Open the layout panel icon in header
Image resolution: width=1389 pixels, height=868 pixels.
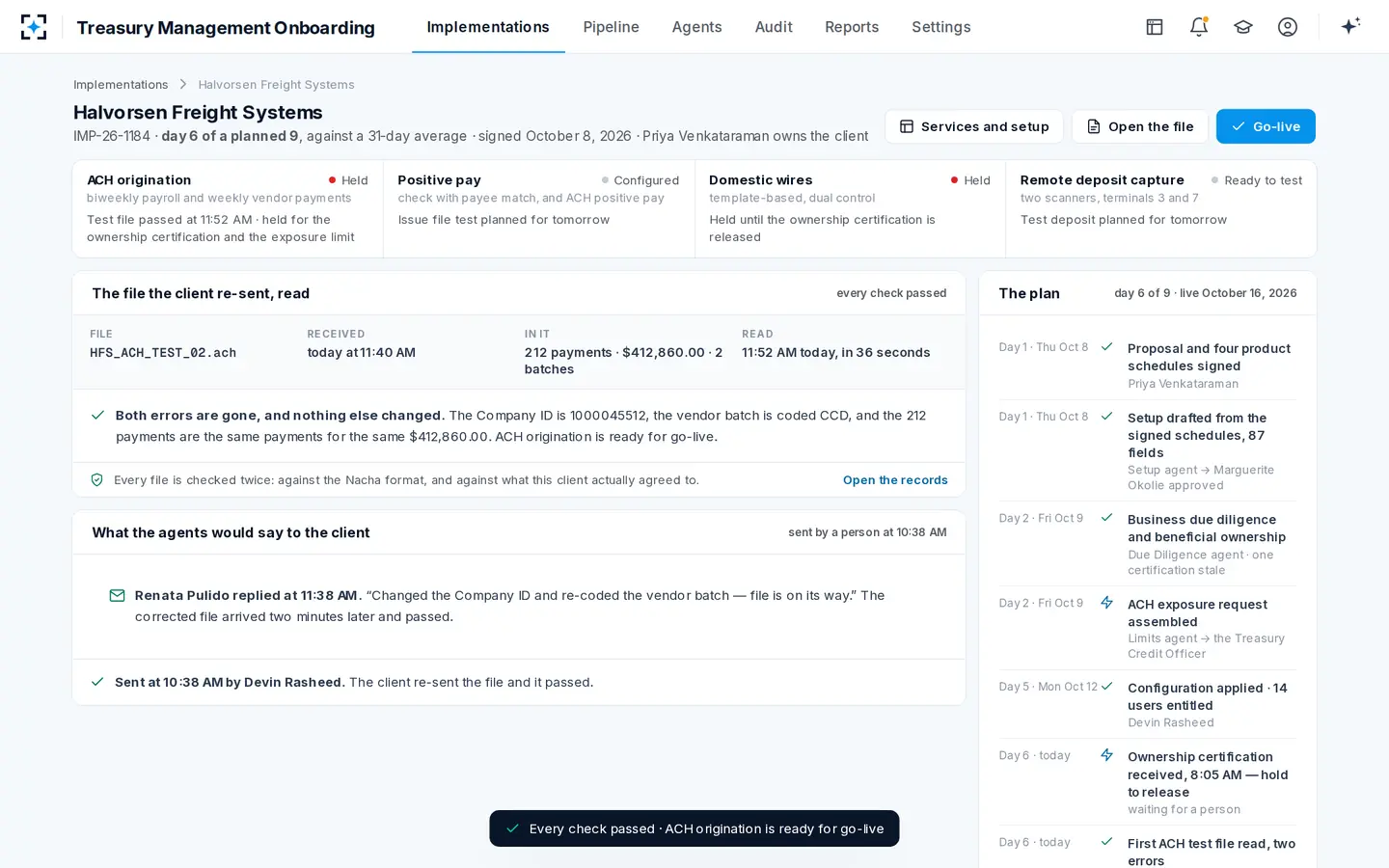(1155, 27)
